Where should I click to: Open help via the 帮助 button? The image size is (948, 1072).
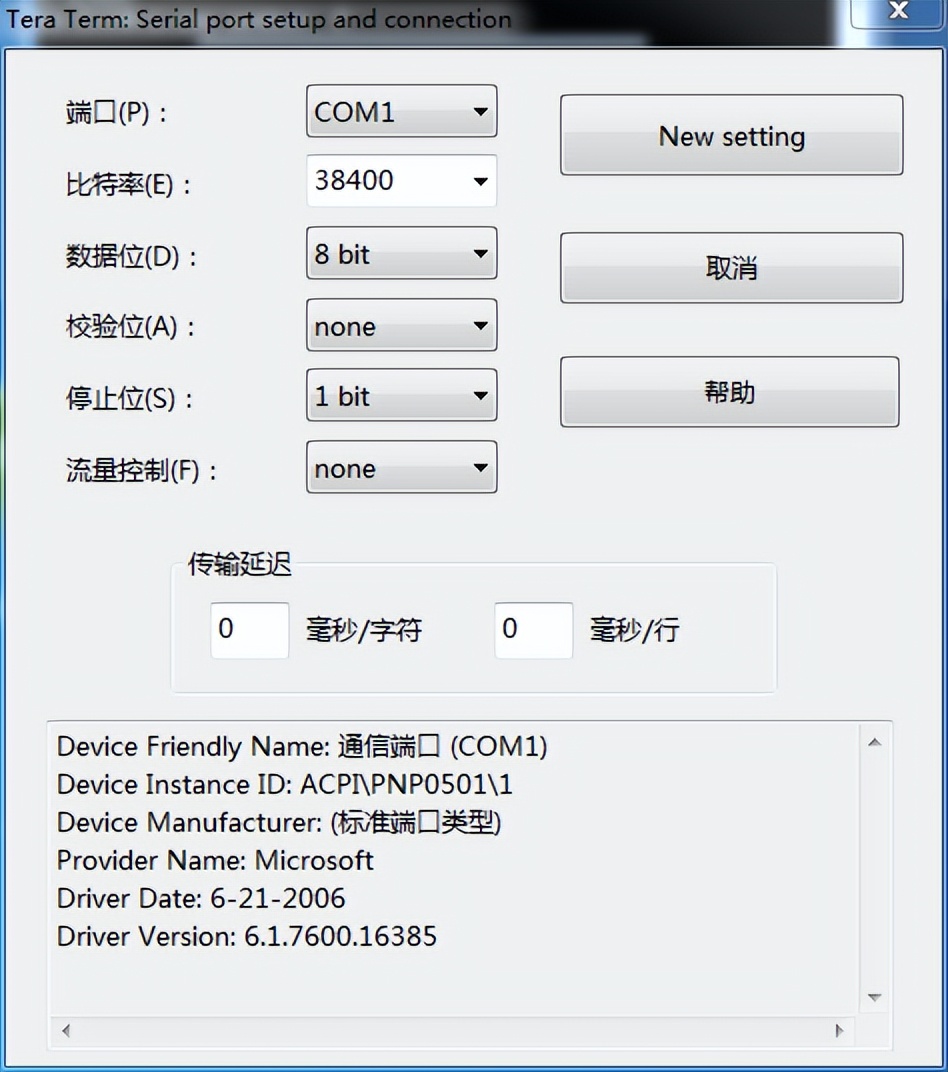coord(730,392)
